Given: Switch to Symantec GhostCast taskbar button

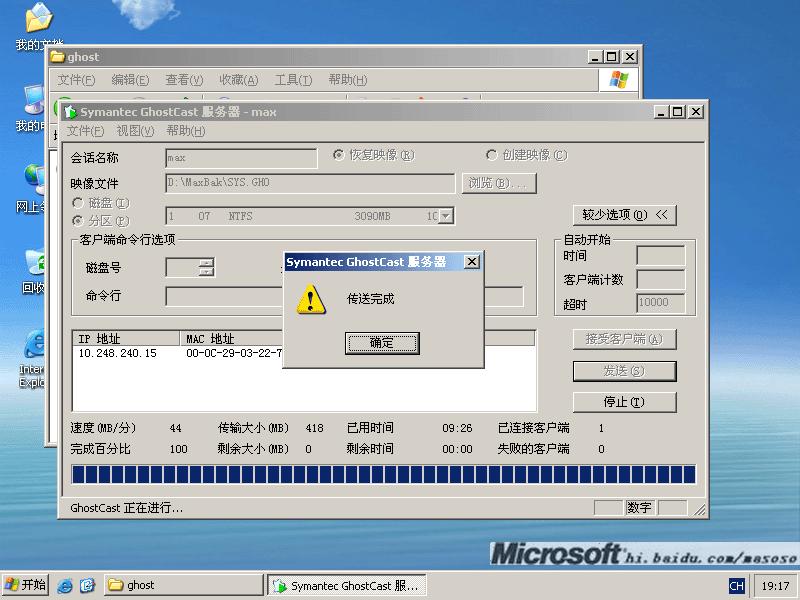Looking at the screenshot, I should [346, 586].
